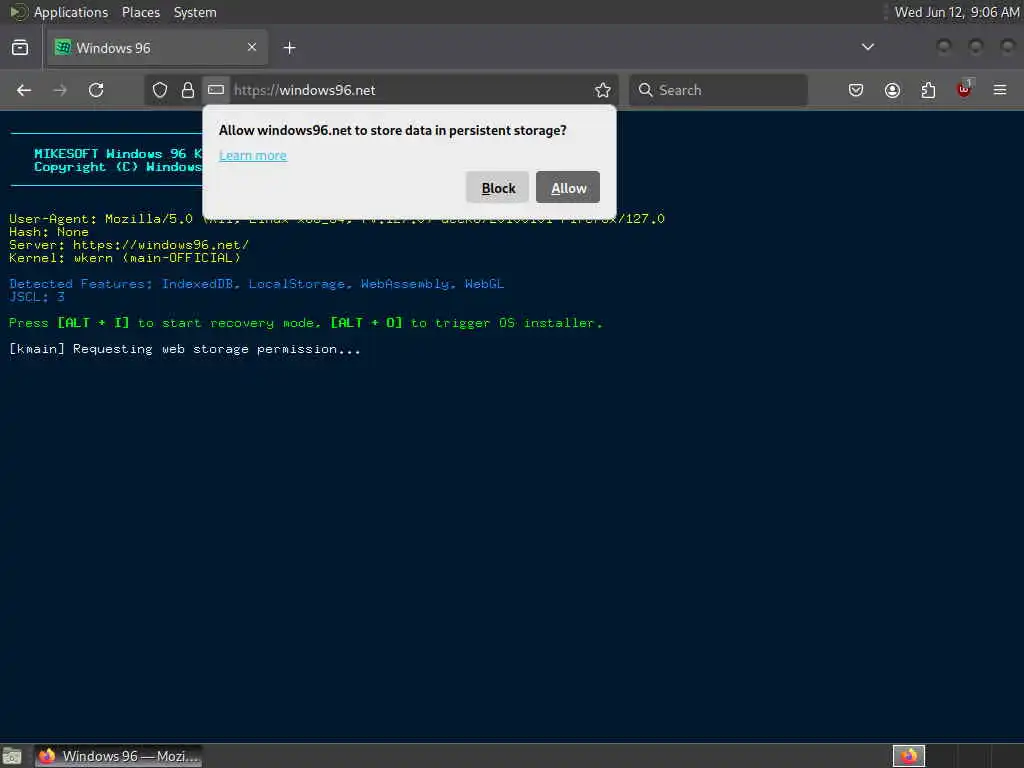The width and height of the screenshot is (1024, 768).
Task: Close the Windows 96 tab
Action: pyautogui.click(x=252, y=47)
